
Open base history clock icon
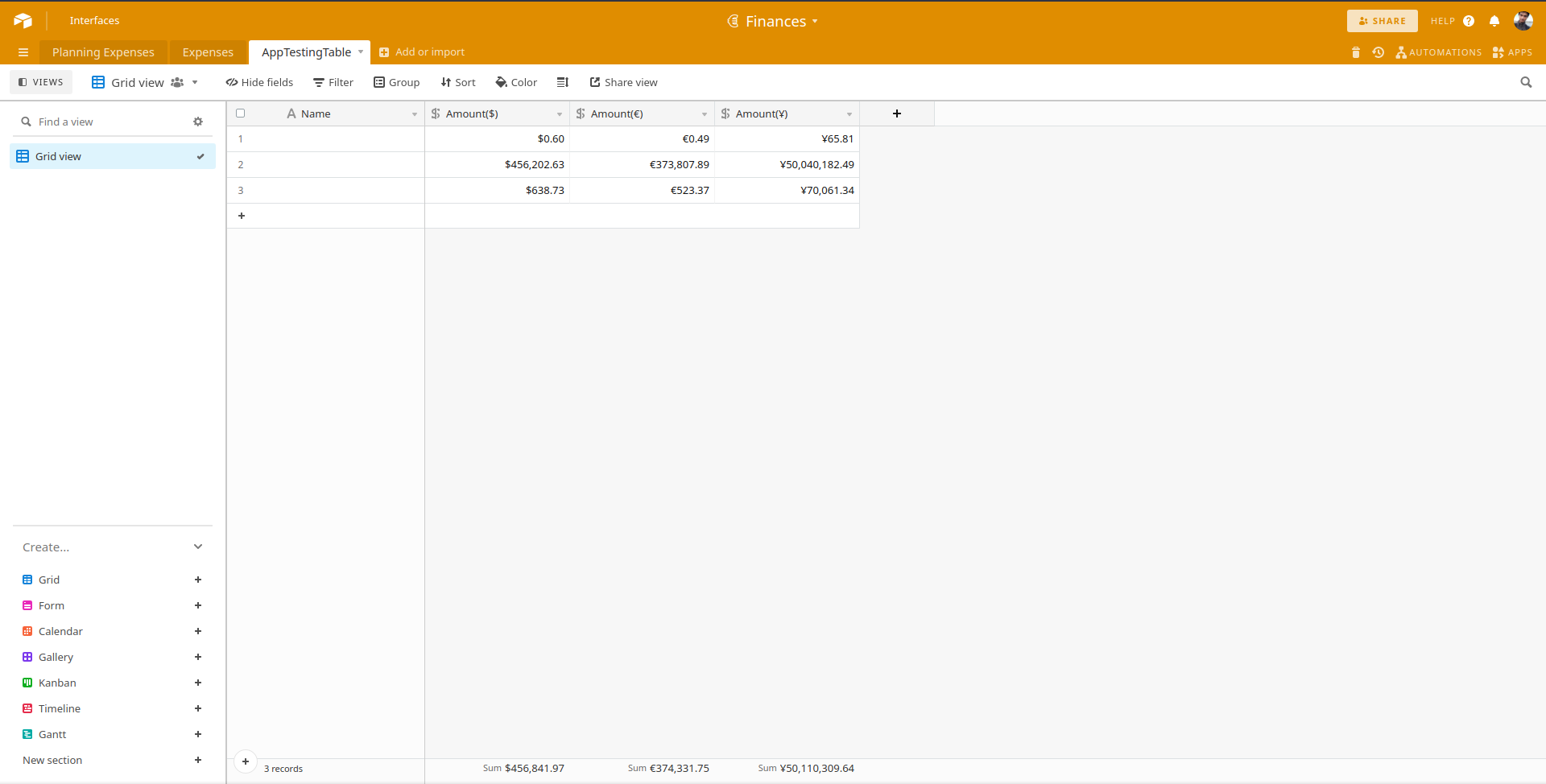tap(1379, 52)
